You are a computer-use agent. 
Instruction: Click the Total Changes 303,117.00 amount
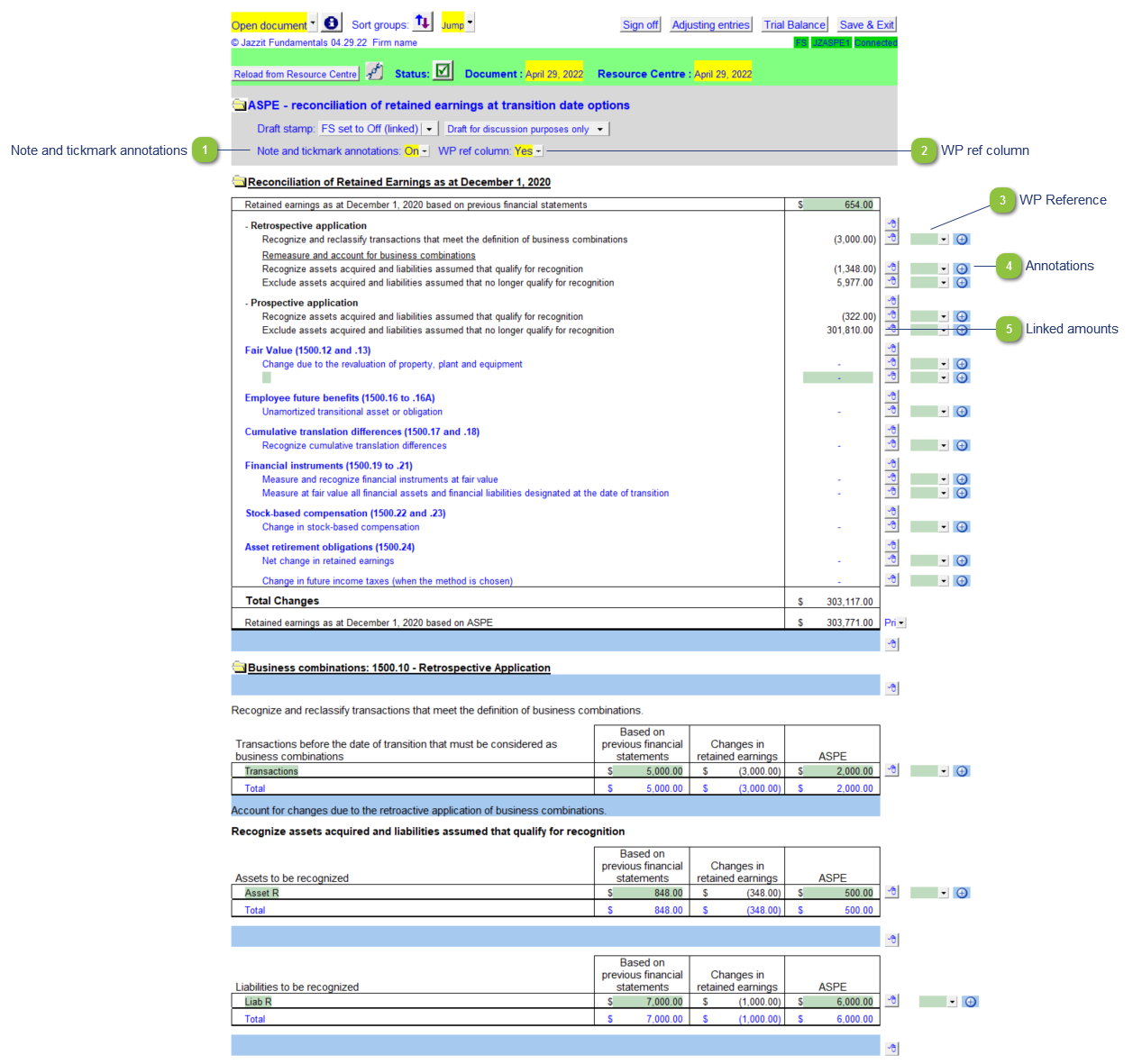[x=850, y=602]
